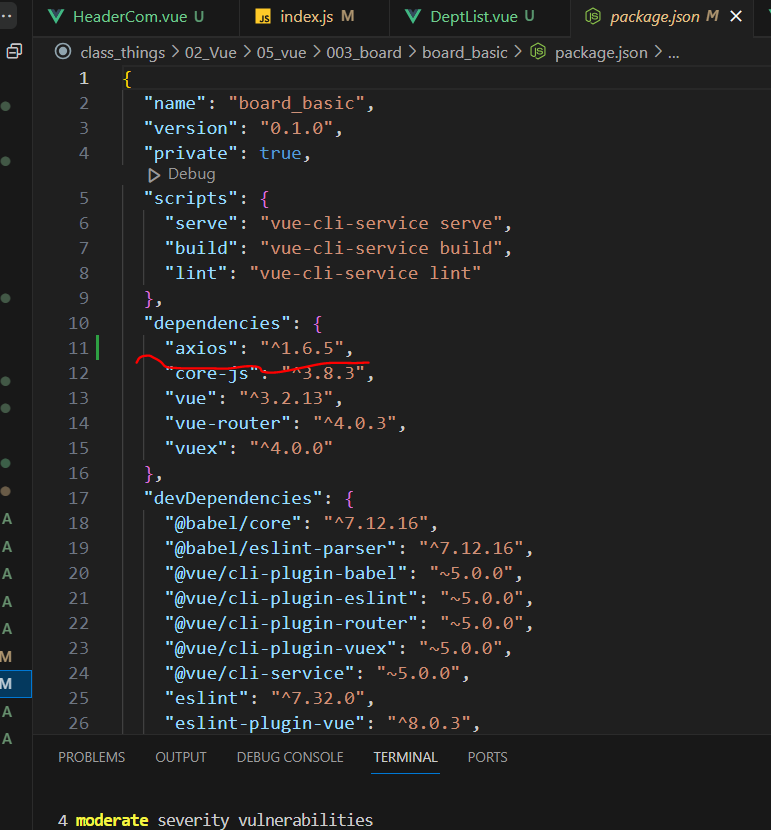Open the ellipsis menu in sidebar header
This screenshot has width=771, height=830.
(7, 16)
